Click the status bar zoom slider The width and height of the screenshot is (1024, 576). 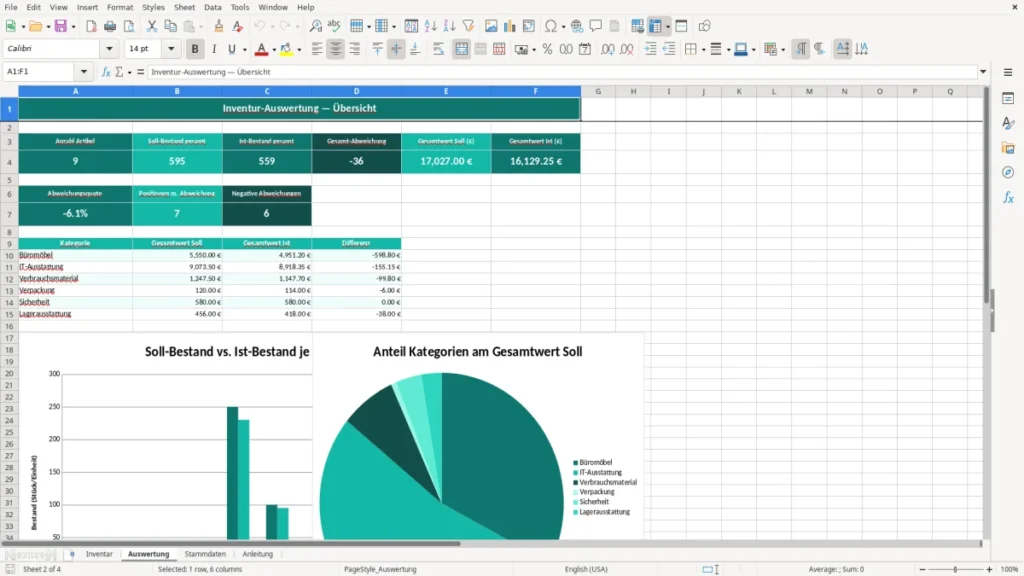point(955,569)
